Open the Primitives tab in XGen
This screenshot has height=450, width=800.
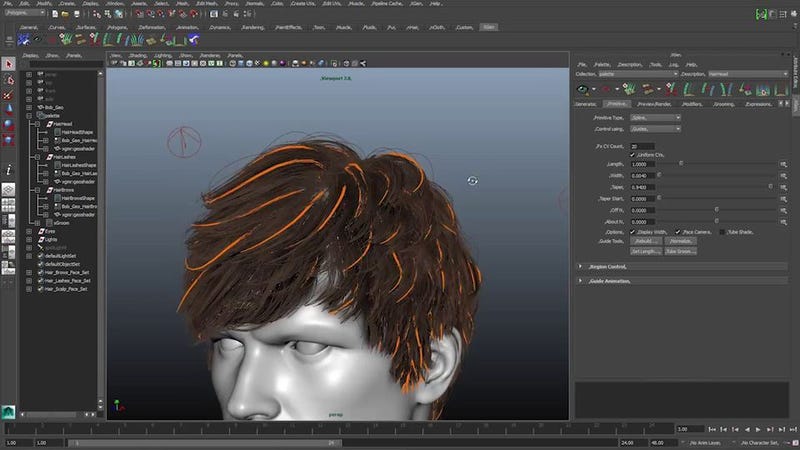tap(616, 104)
